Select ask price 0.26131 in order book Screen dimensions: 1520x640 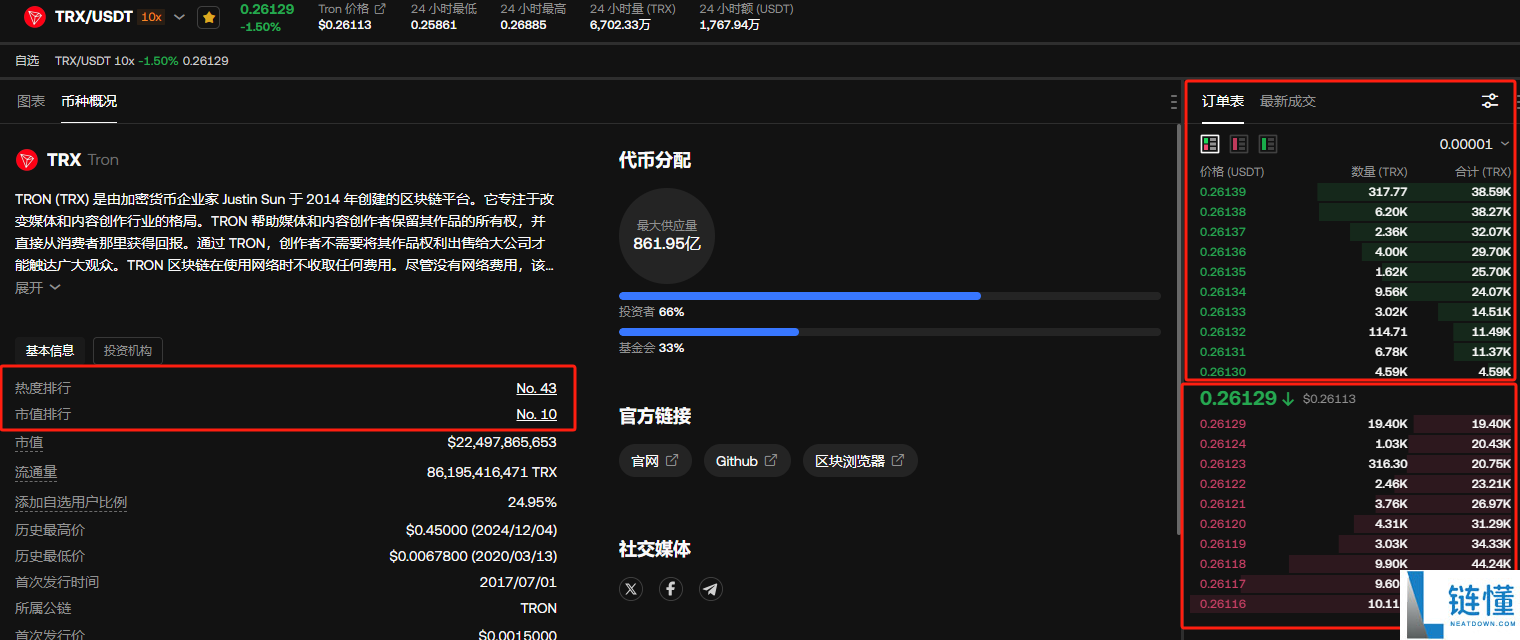[1223, 351]
